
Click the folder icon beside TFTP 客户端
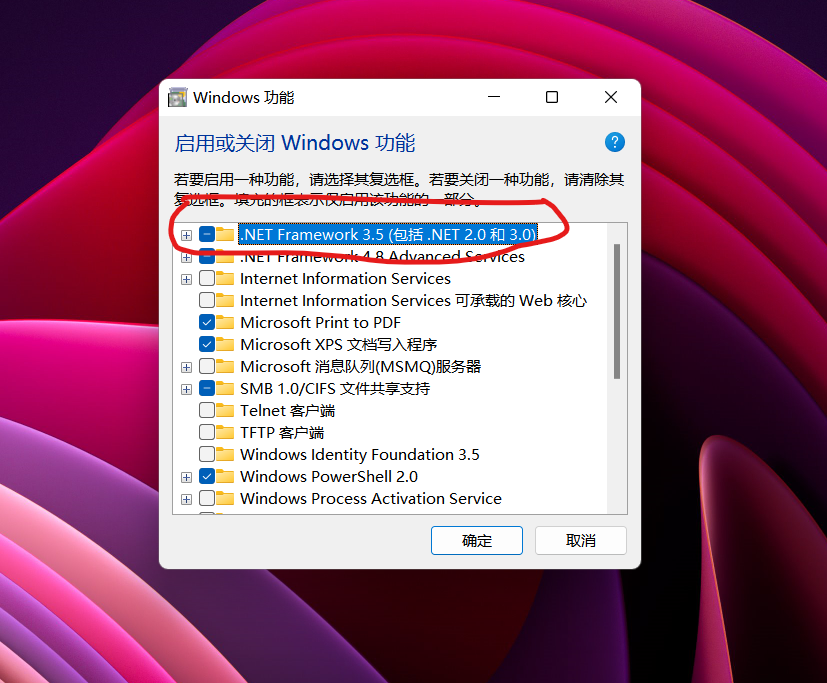tap(225, 432)
